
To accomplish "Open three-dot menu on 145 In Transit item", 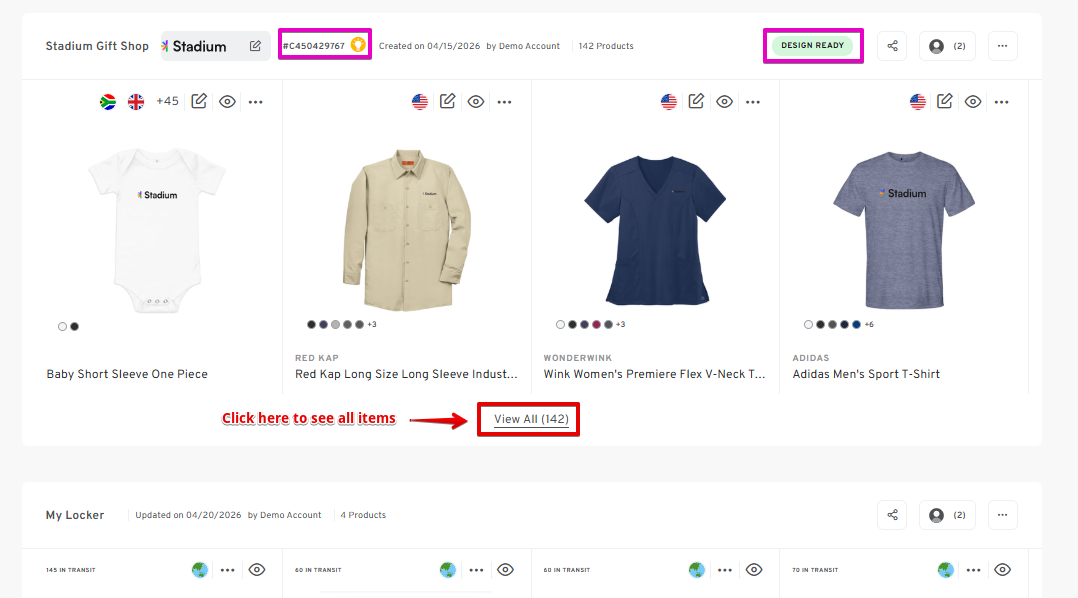I will click(228, 570).
